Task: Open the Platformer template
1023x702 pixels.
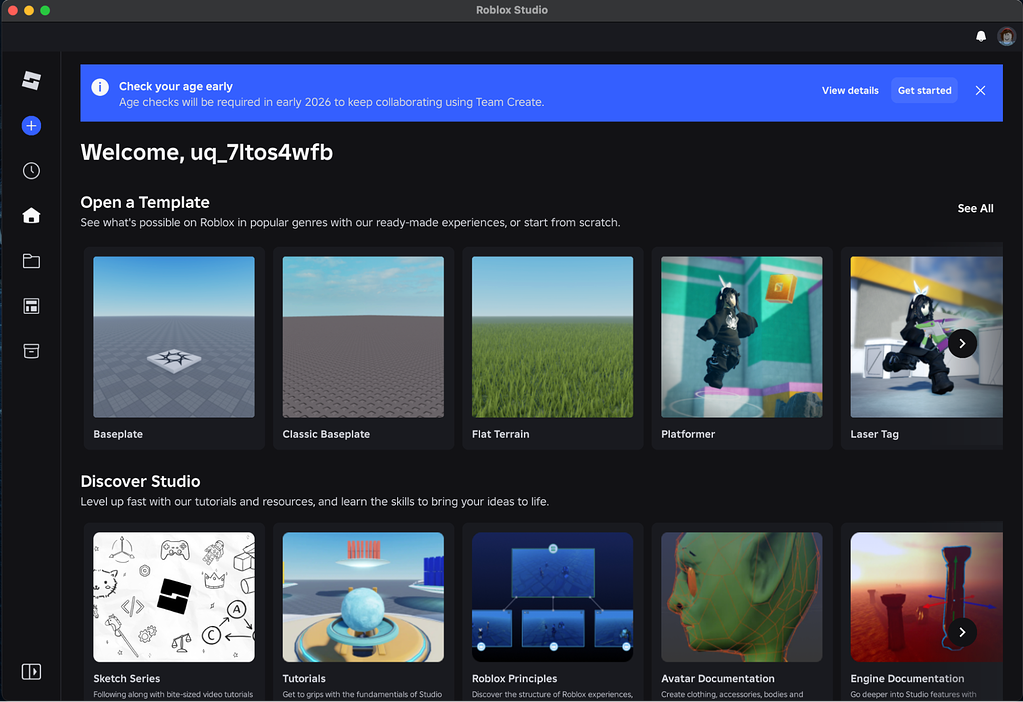Action: [741, 337]
